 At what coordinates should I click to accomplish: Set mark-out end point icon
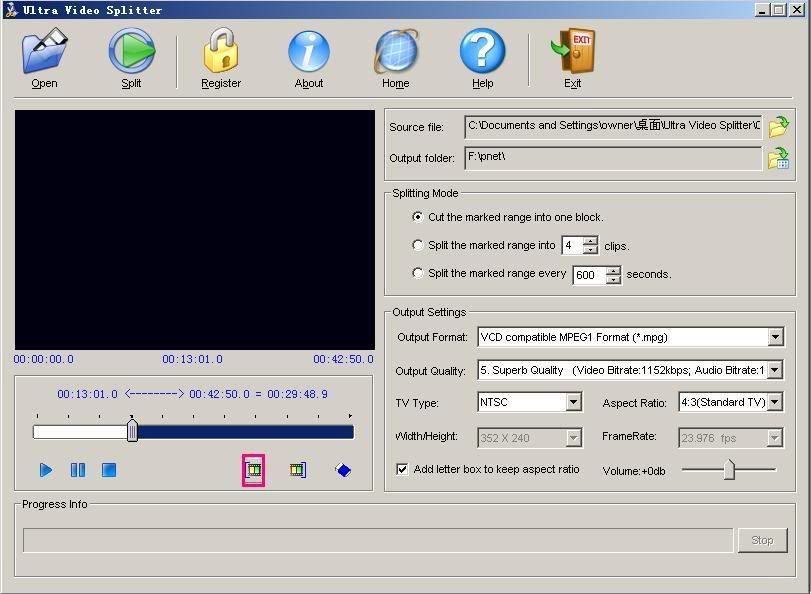(298, 470)
